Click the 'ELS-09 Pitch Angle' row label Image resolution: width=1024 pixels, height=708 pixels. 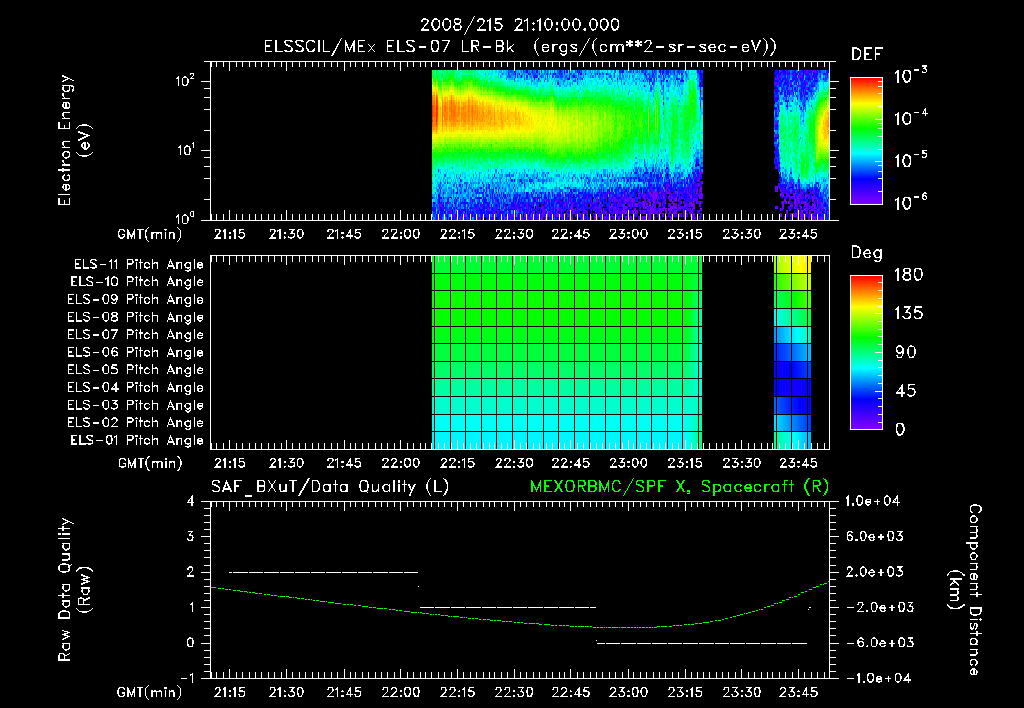(136, 300)
